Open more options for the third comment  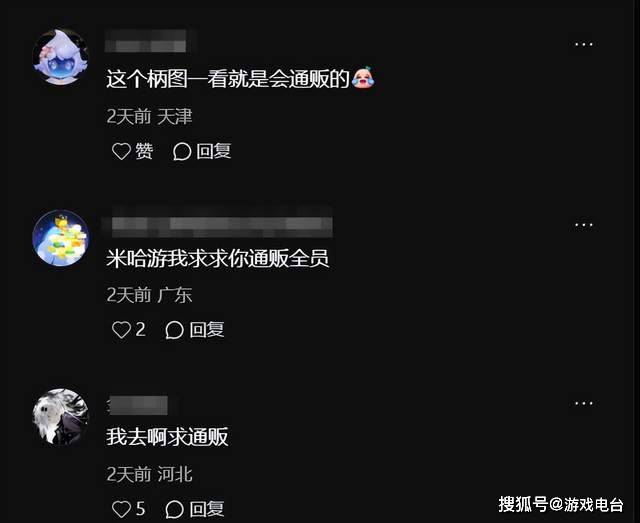tap(584, 403)
